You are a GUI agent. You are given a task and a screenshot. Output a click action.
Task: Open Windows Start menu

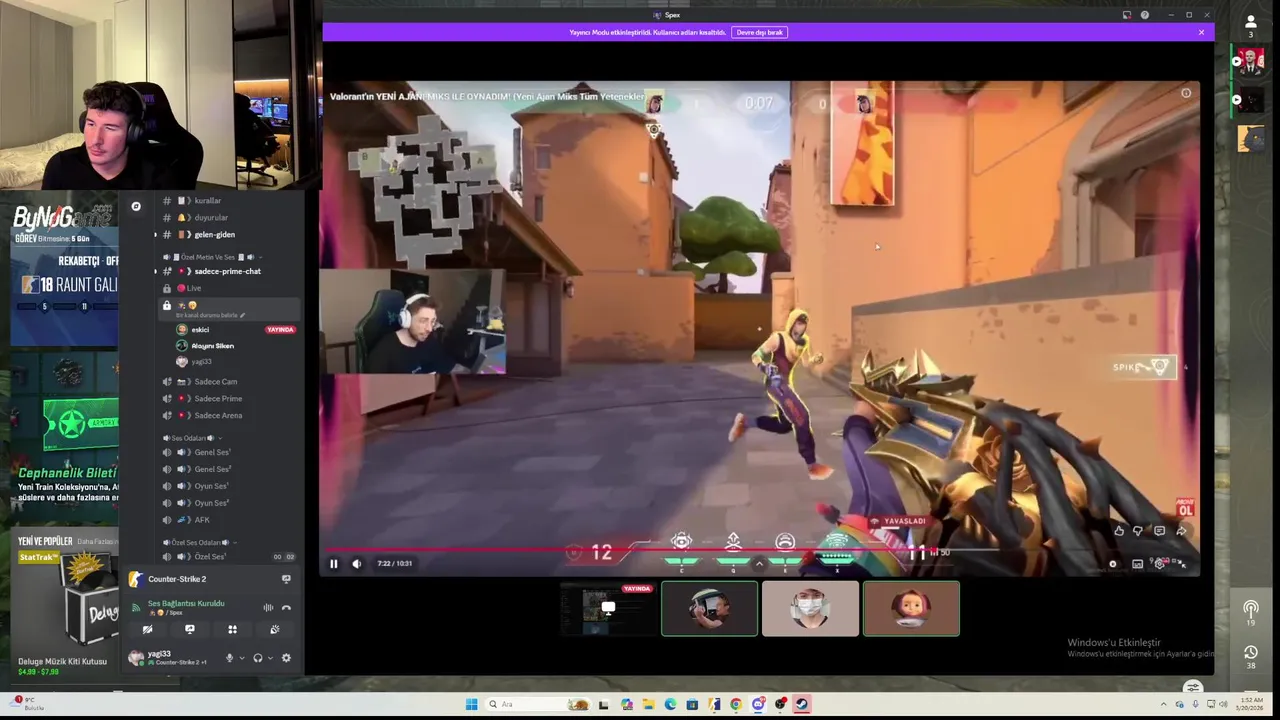click(x=471, y=704)
